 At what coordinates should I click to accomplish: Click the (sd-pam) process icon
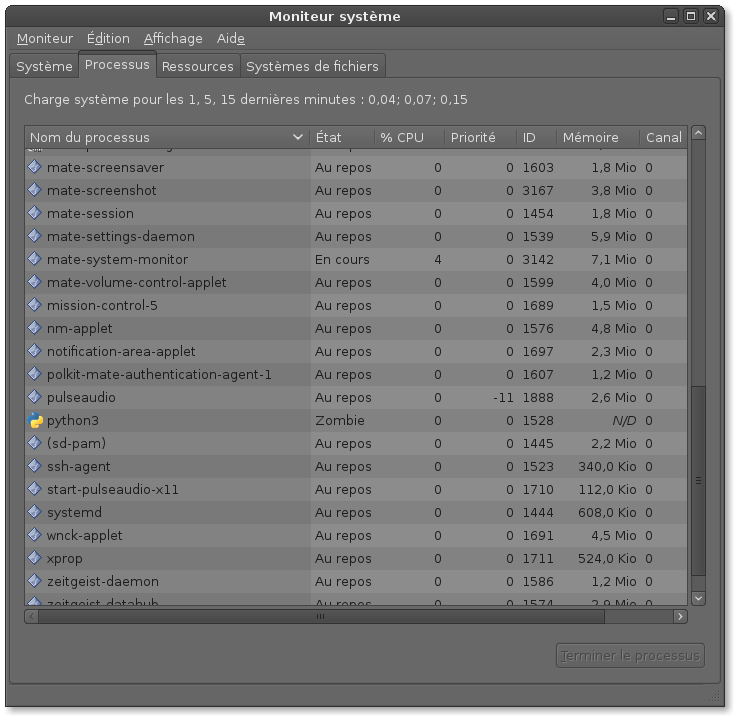tap(35, 443)
